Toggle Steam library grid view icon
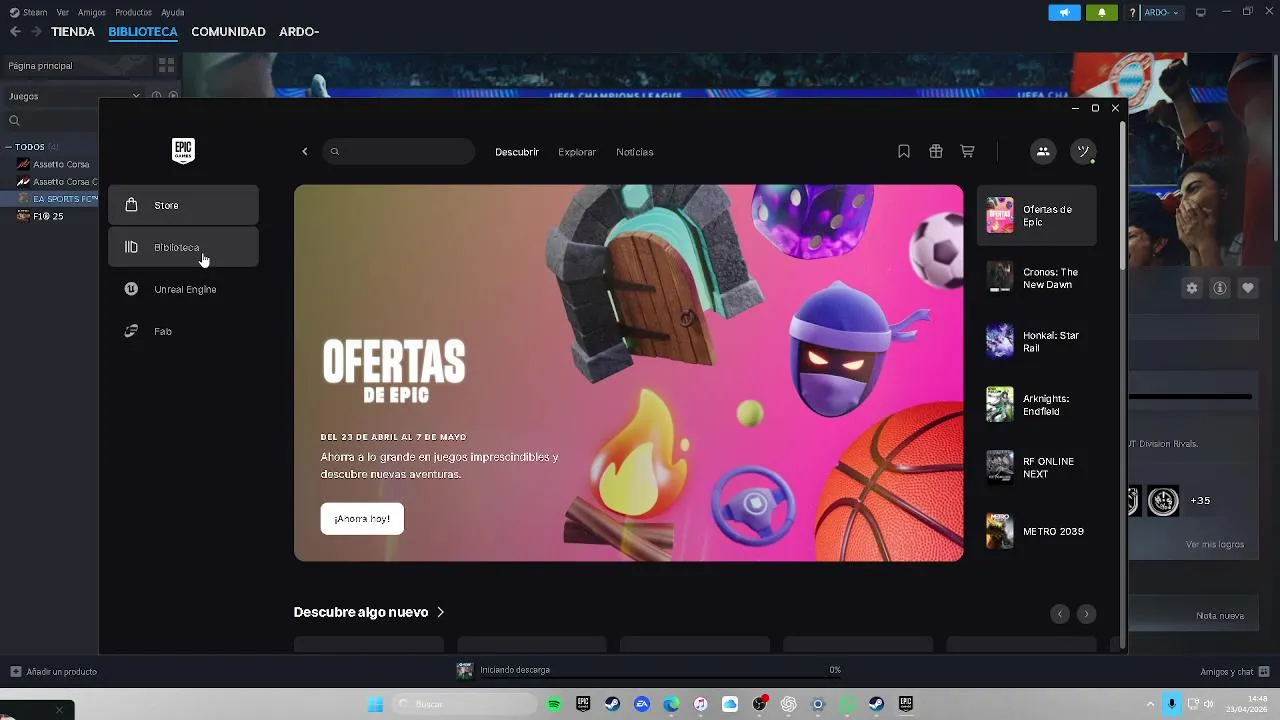Viewport: 1280px width, 720px height. tap(166, 65)
